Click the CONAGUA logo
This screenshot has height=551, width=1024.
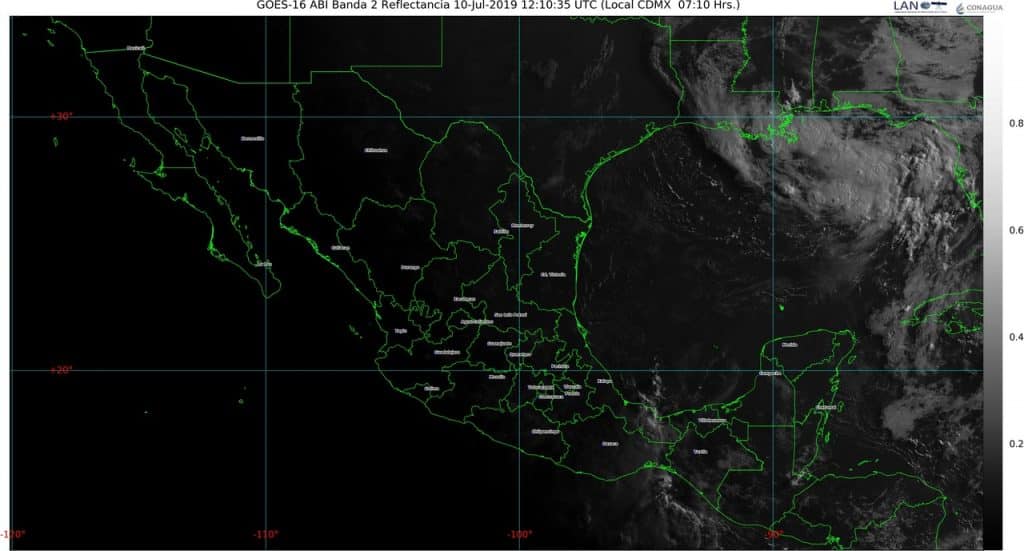(984, 8)
